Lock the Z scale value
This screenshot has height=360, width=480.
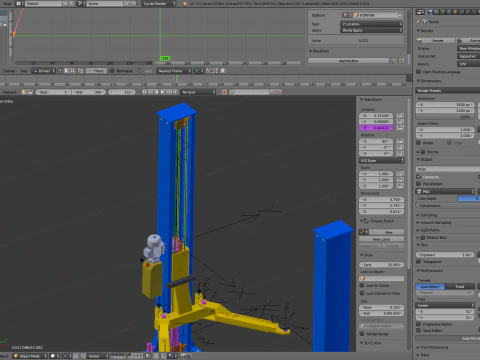tap(400, 186)
